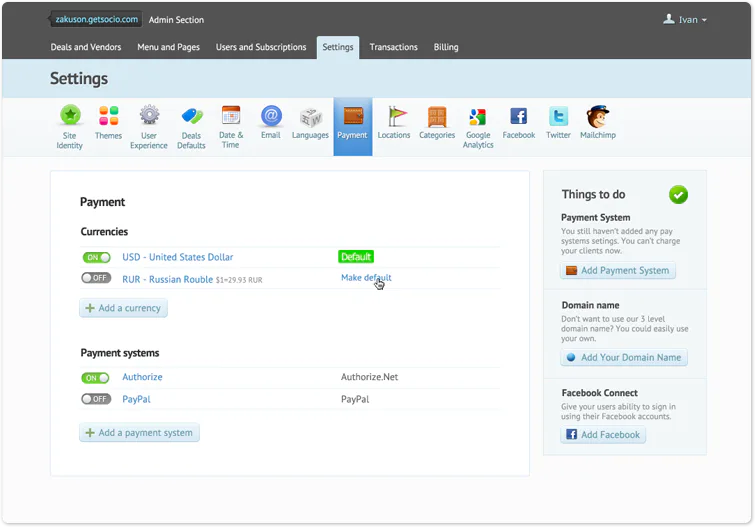
Task: Open the Twitter settings icon
Action: 558,116
